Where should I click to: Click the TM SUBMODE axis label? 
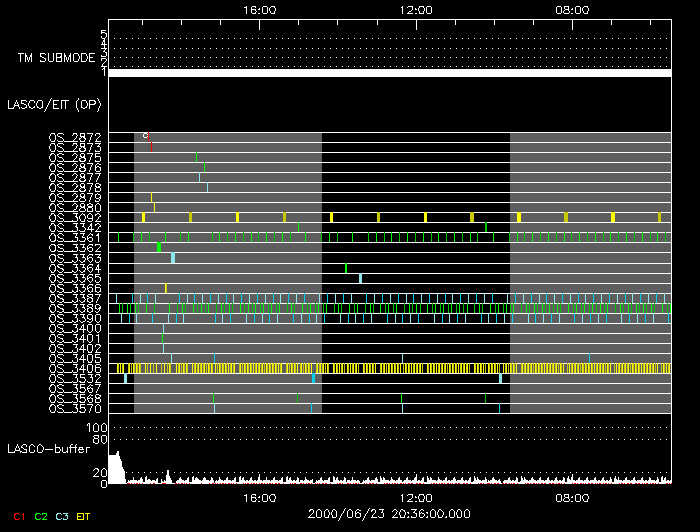point(54,58)
